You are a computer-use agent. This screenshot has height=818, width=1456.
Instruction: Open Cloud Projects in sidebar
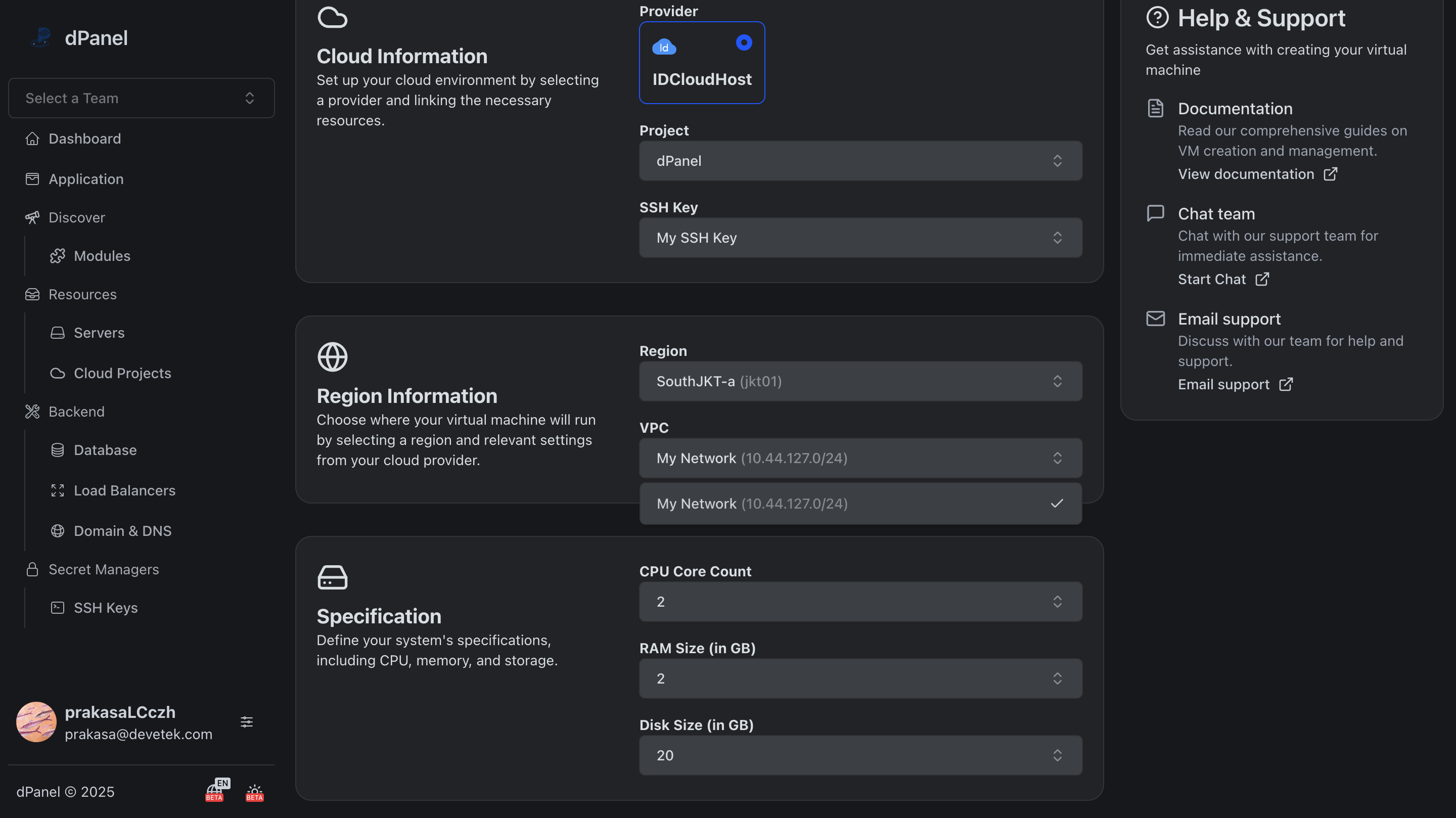pos(122,373)
